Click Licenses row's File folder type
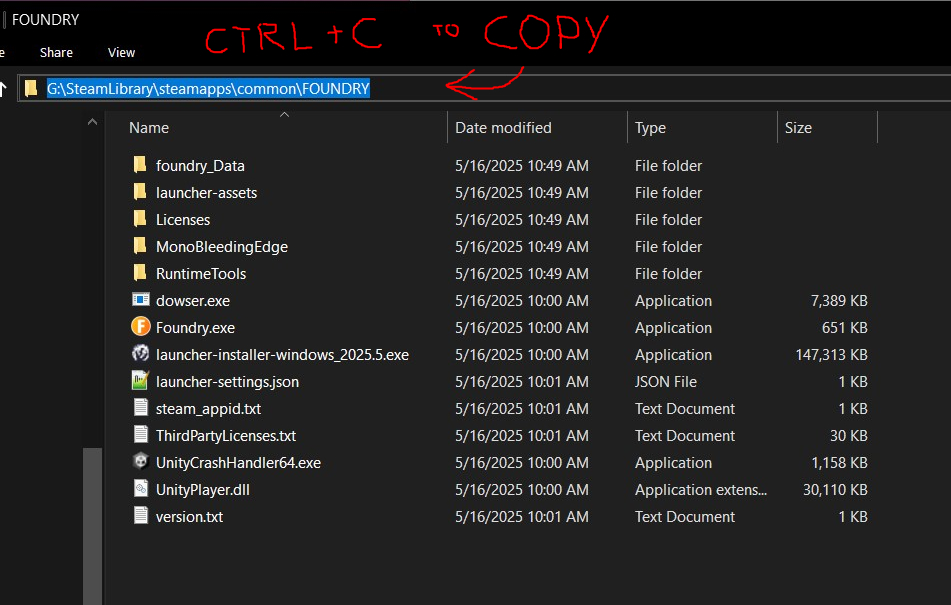The image size is (951, 605). [x=668, y=219]
